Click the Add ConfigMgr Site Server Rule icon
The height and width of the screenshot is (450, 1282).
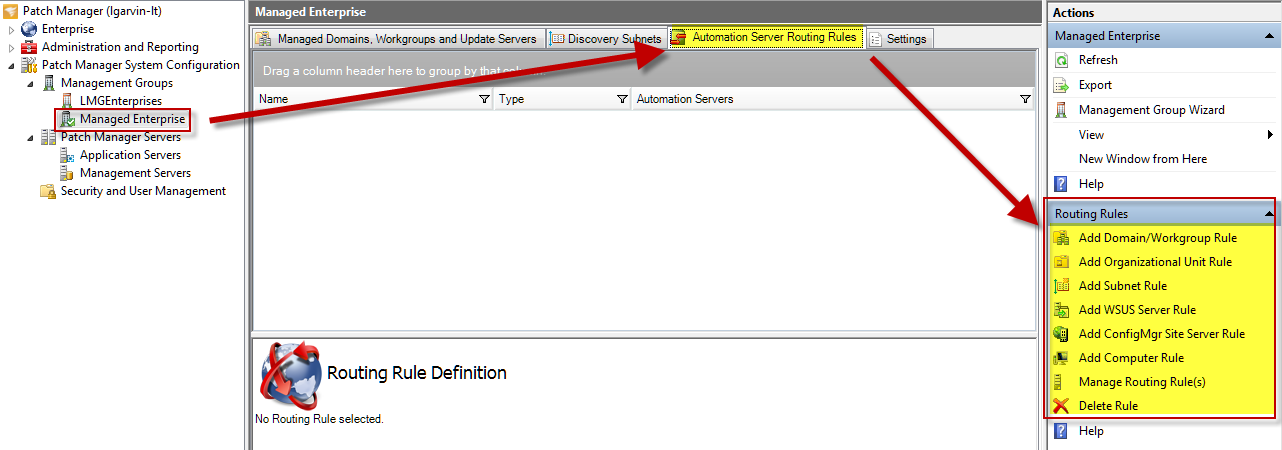point(1062,334)
